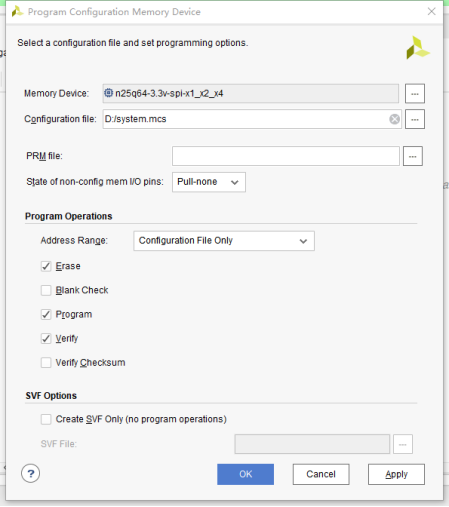The width and height of the screenshot is (449, 507).
Task: Uncheck the Erase checkbox
Action: coord(46,266)
